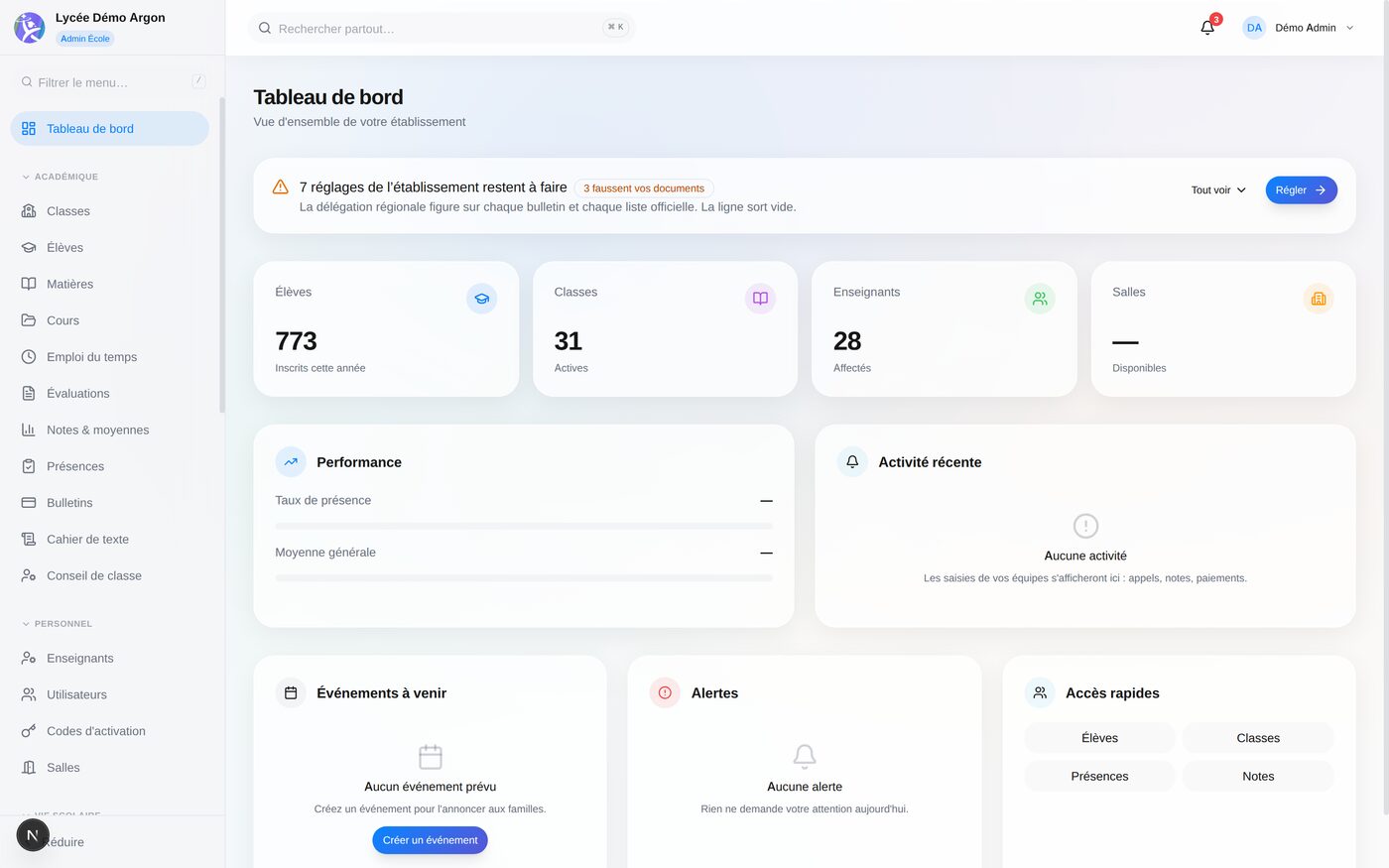Click the 3 faussent vos documents badge

644,188
